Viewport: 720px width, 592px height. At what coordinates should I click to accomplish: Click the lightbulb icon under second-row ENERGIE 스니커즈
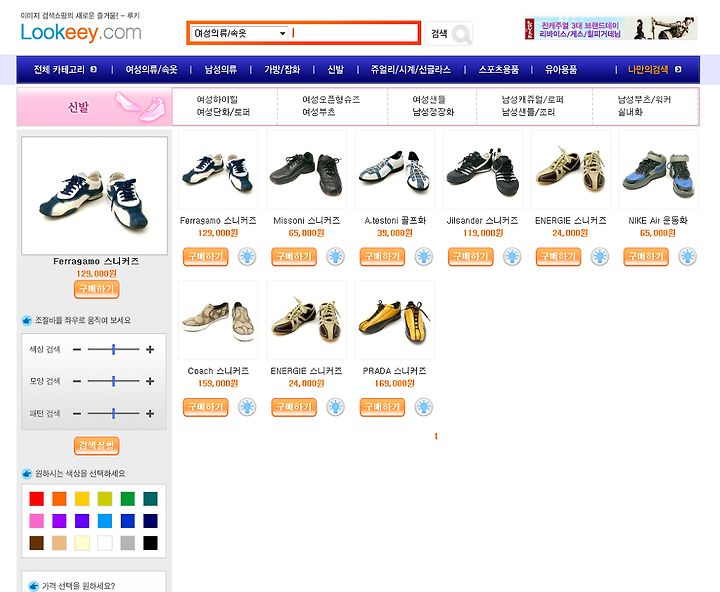(x=335, y=407)
